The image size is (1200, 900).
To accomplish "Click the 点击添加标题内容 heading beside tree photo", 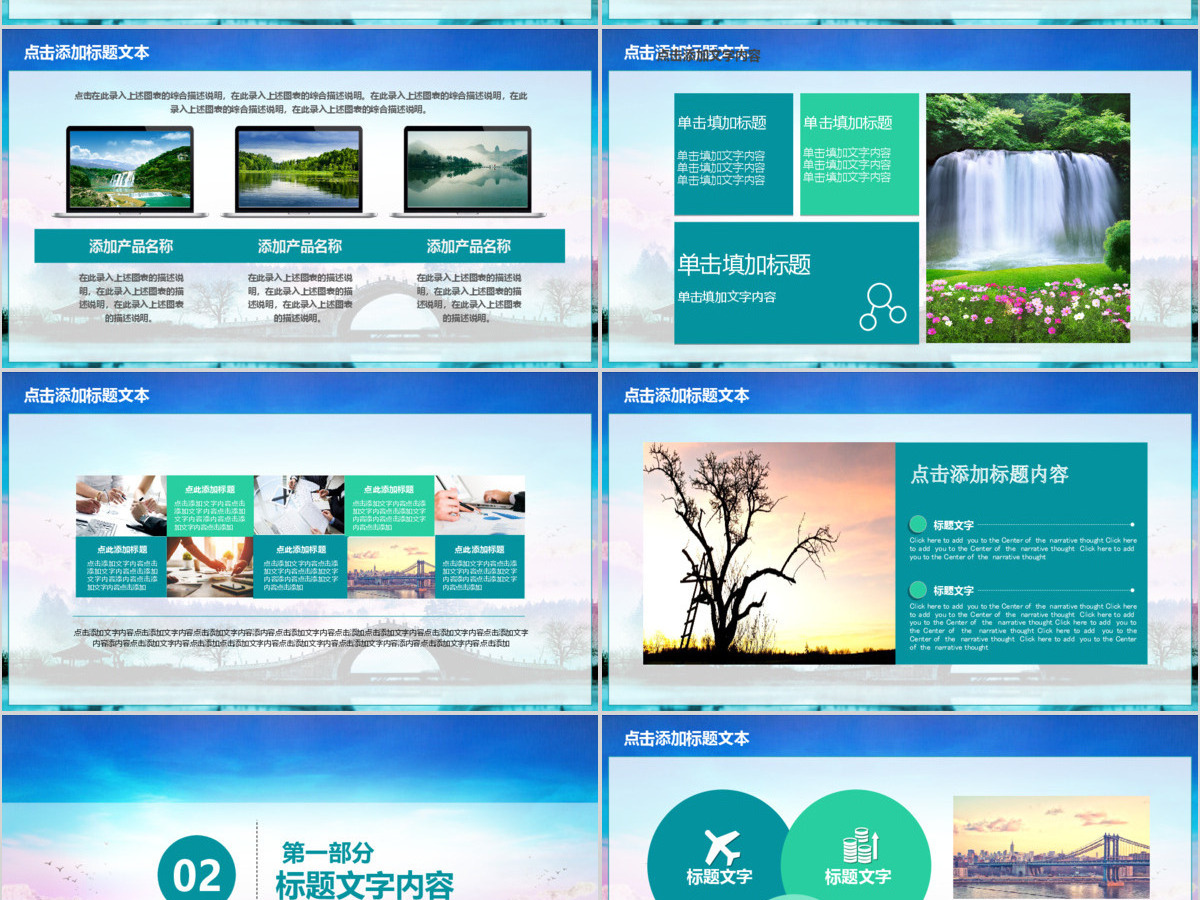I will (989, 474).
